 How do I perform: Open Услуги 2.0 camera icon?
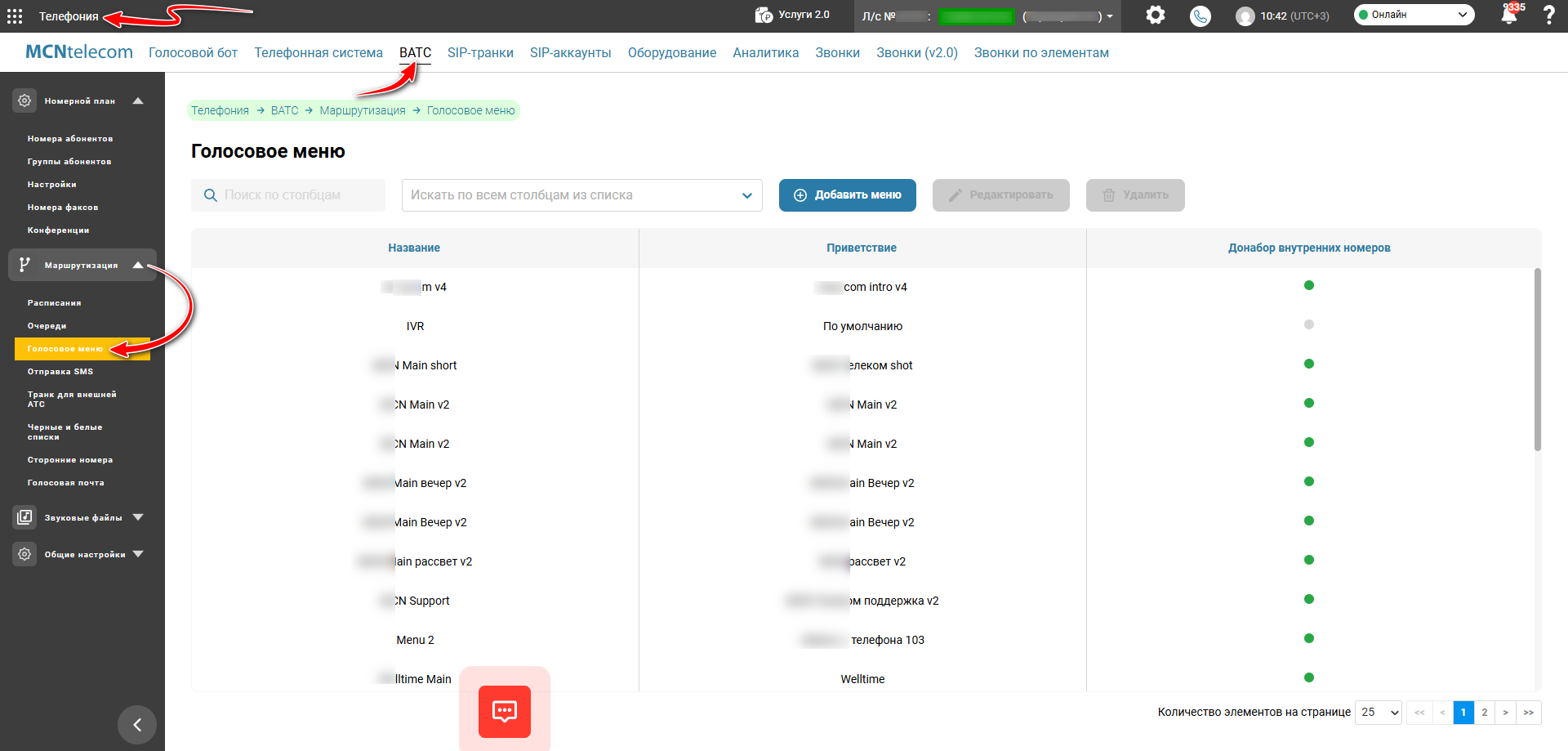tap(764, 15)
